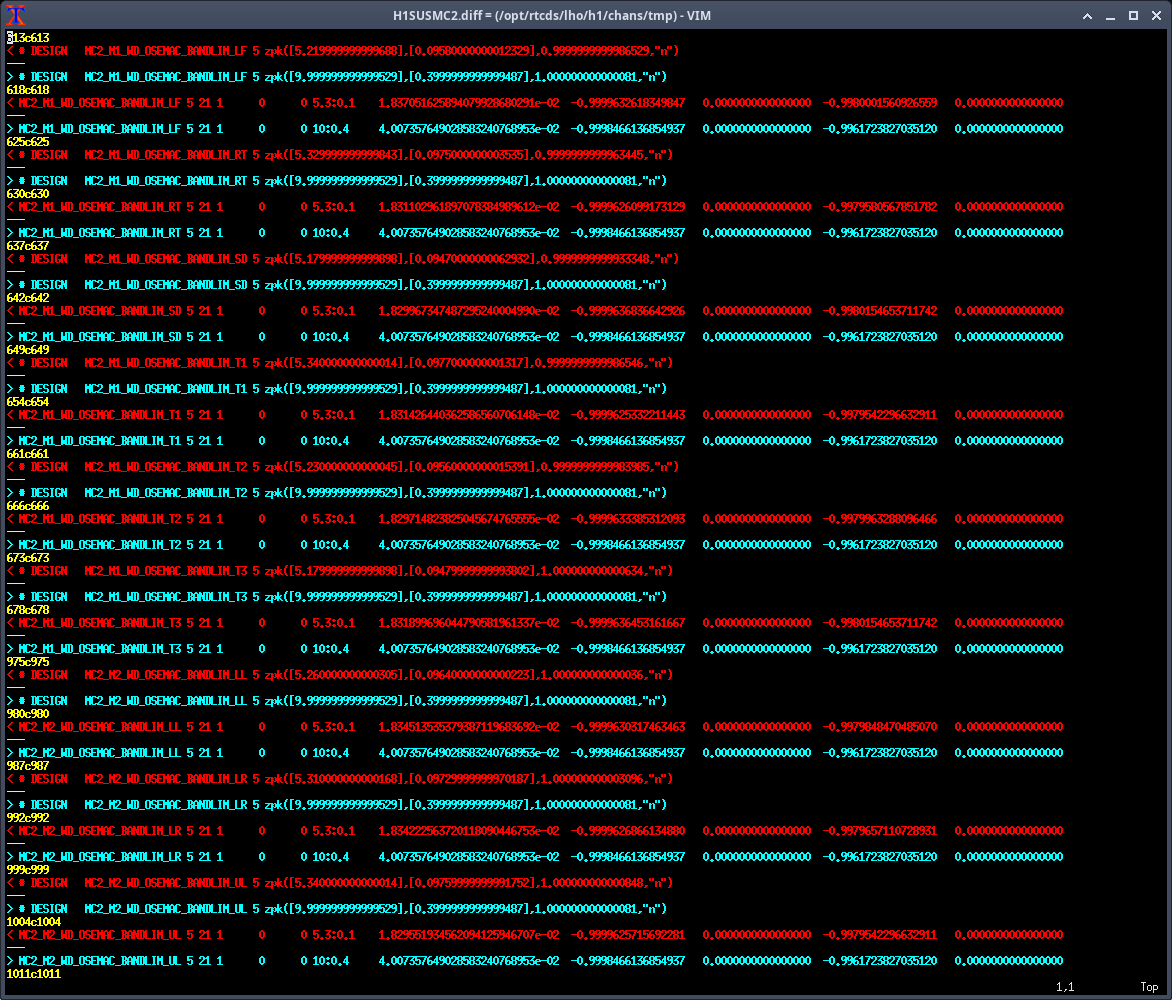The width and height of the screenshot is (1172, 1000).
Task: Jump to the 1011c1011 hunk header
Action: pyautogui.click(x=33, y=974)
